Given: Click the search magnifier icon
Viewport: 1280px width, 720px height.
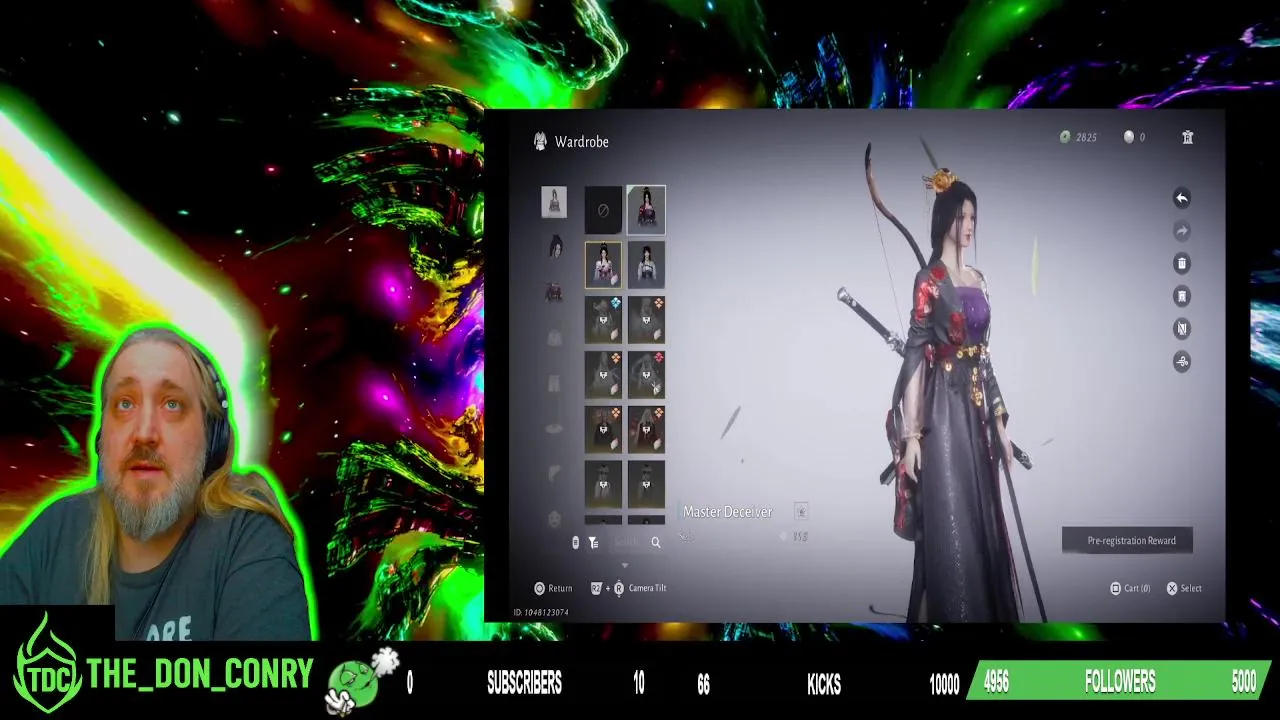Looking at the screenshot, I should click(x=656, y=542).
